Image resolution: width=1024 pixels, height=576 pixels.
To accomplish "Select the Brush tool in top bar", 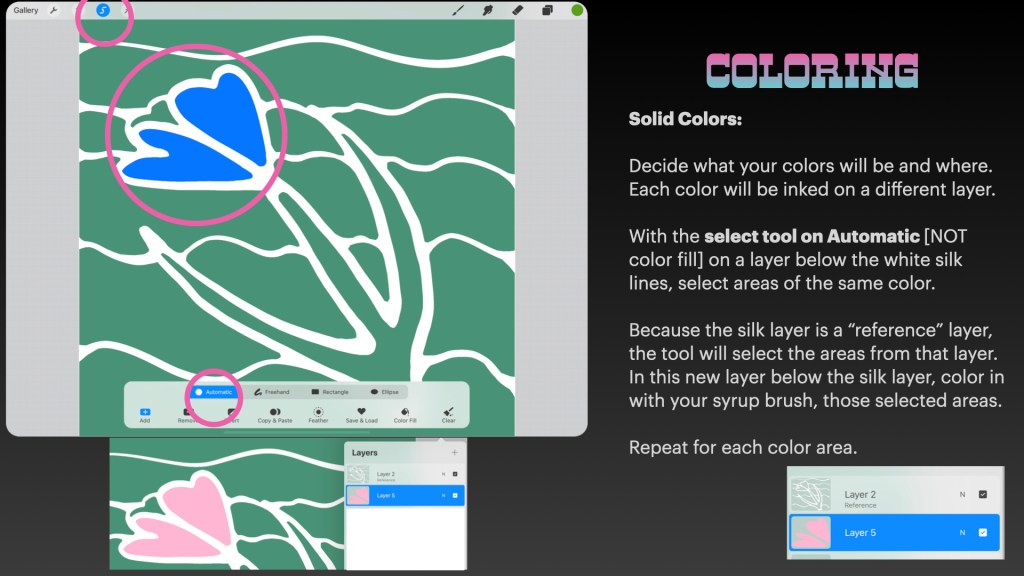I will click(x=458, y=10).
